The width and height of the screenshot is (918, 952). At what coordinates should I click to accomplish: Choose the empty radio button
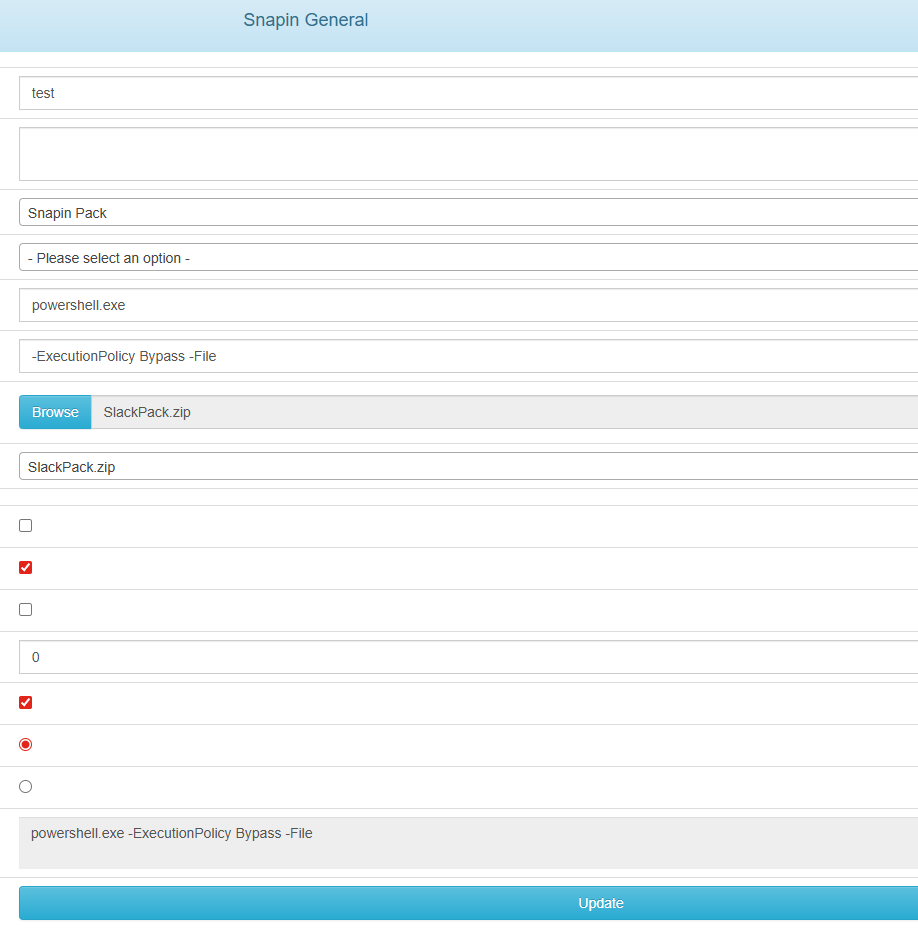point(26,787)
